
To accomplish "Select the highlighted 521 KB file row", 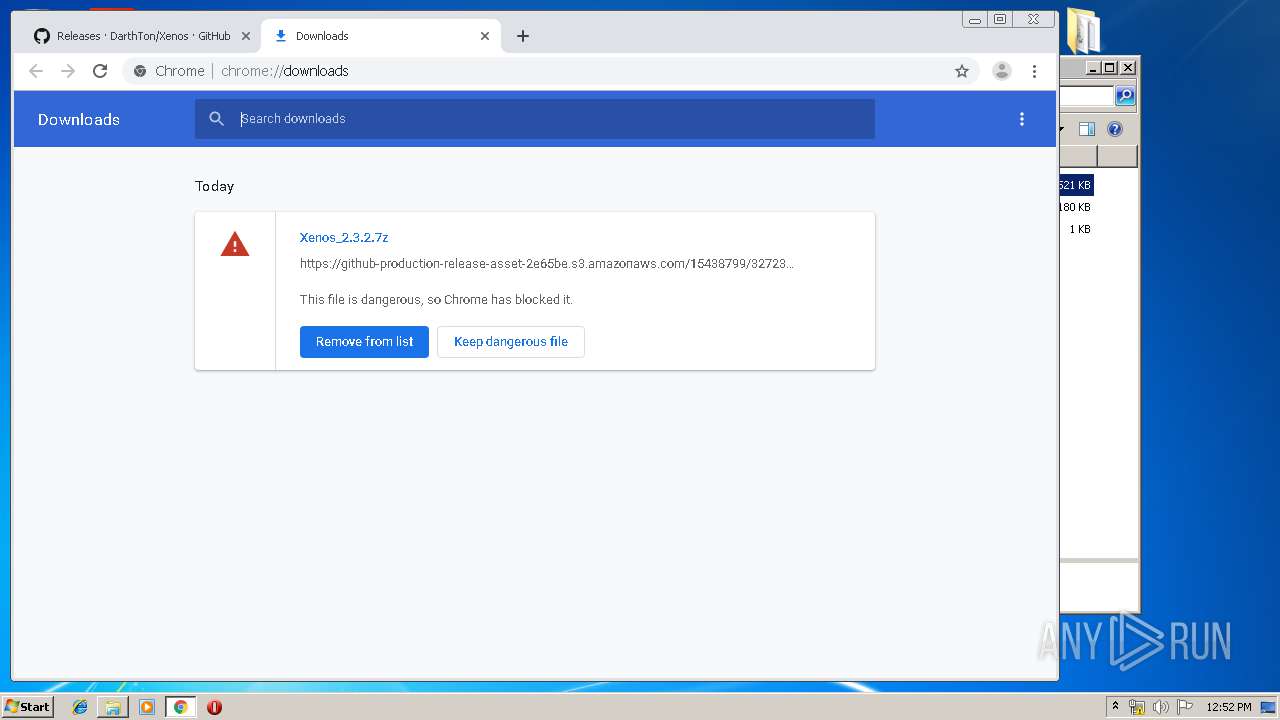I will coord(1076,185).
